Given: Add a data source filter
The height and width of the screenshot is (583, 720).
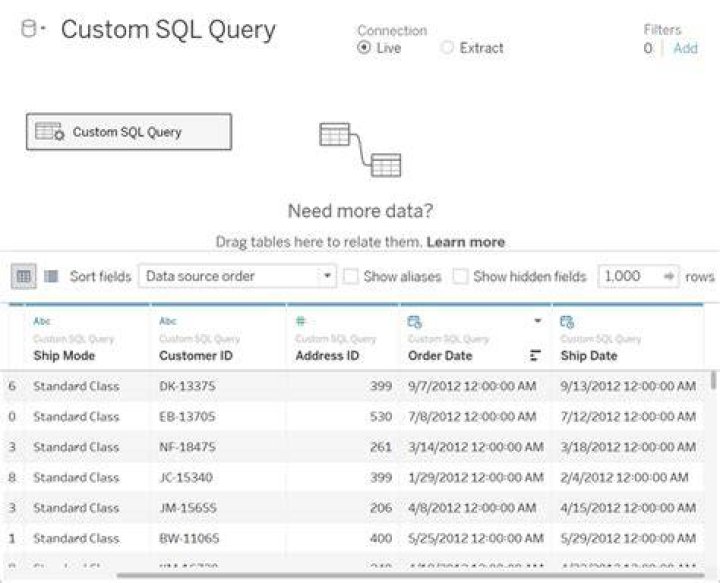Looking at the screenshot, I should coord(685,48).
